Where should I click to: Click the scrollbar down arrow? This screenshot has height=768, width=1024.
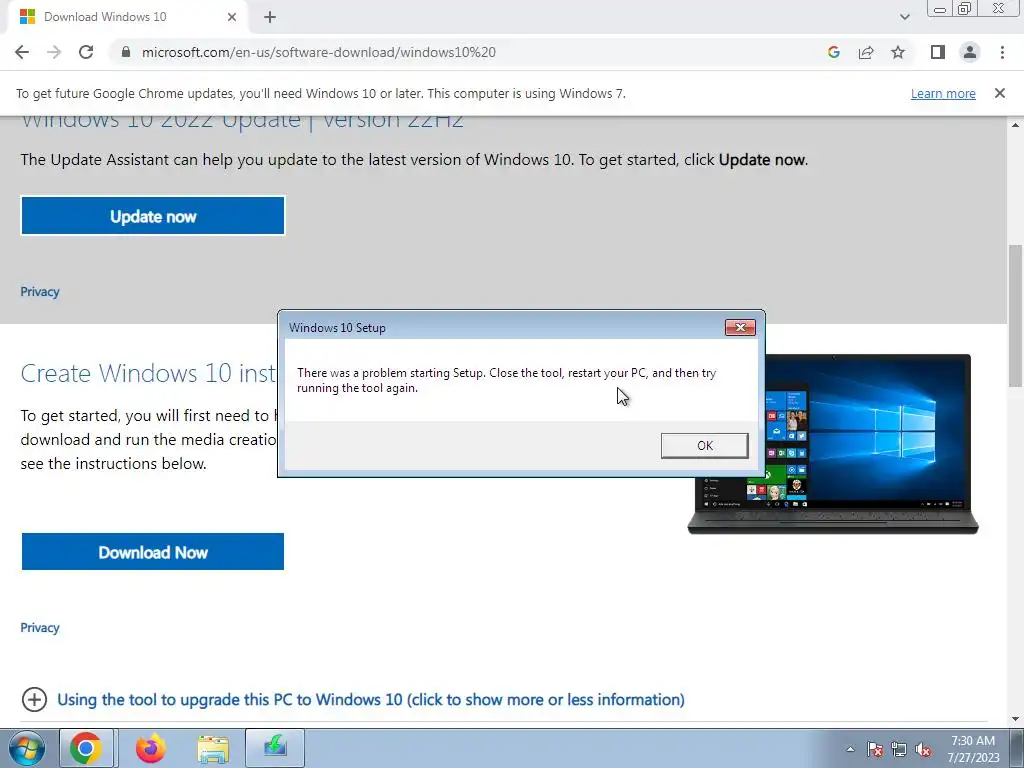[x=1016, y=719]
